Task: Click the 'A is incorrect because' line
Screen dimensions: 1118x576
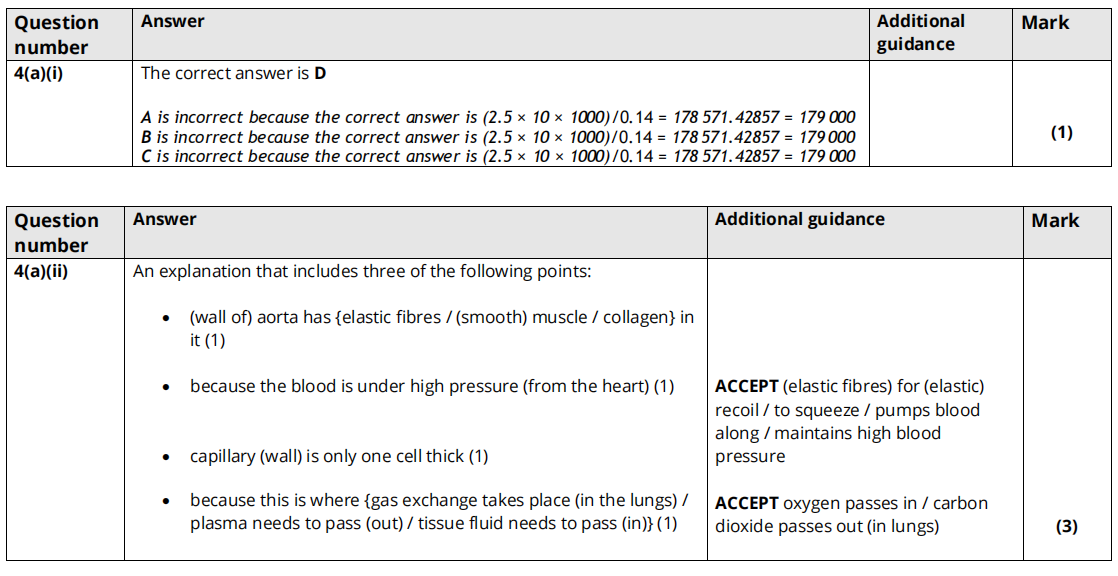Action: [498, 117]
